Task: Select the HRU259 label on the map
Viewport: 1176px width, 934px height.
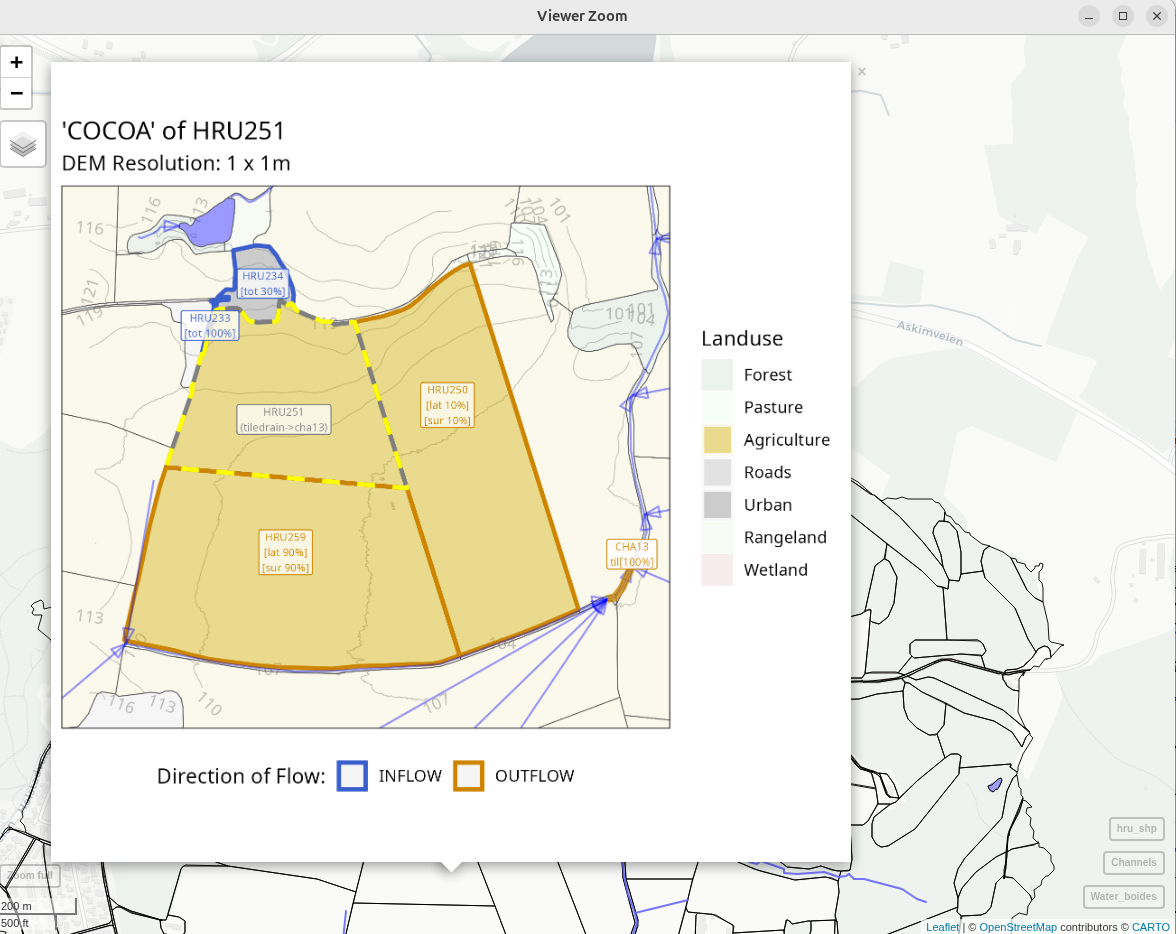Action: coord(285,552)
